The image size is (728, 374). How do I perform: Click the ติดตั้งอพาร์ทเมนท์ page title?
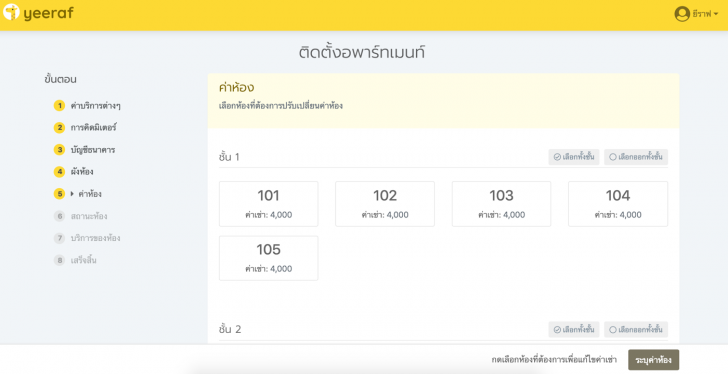click(x=362, y=53)
